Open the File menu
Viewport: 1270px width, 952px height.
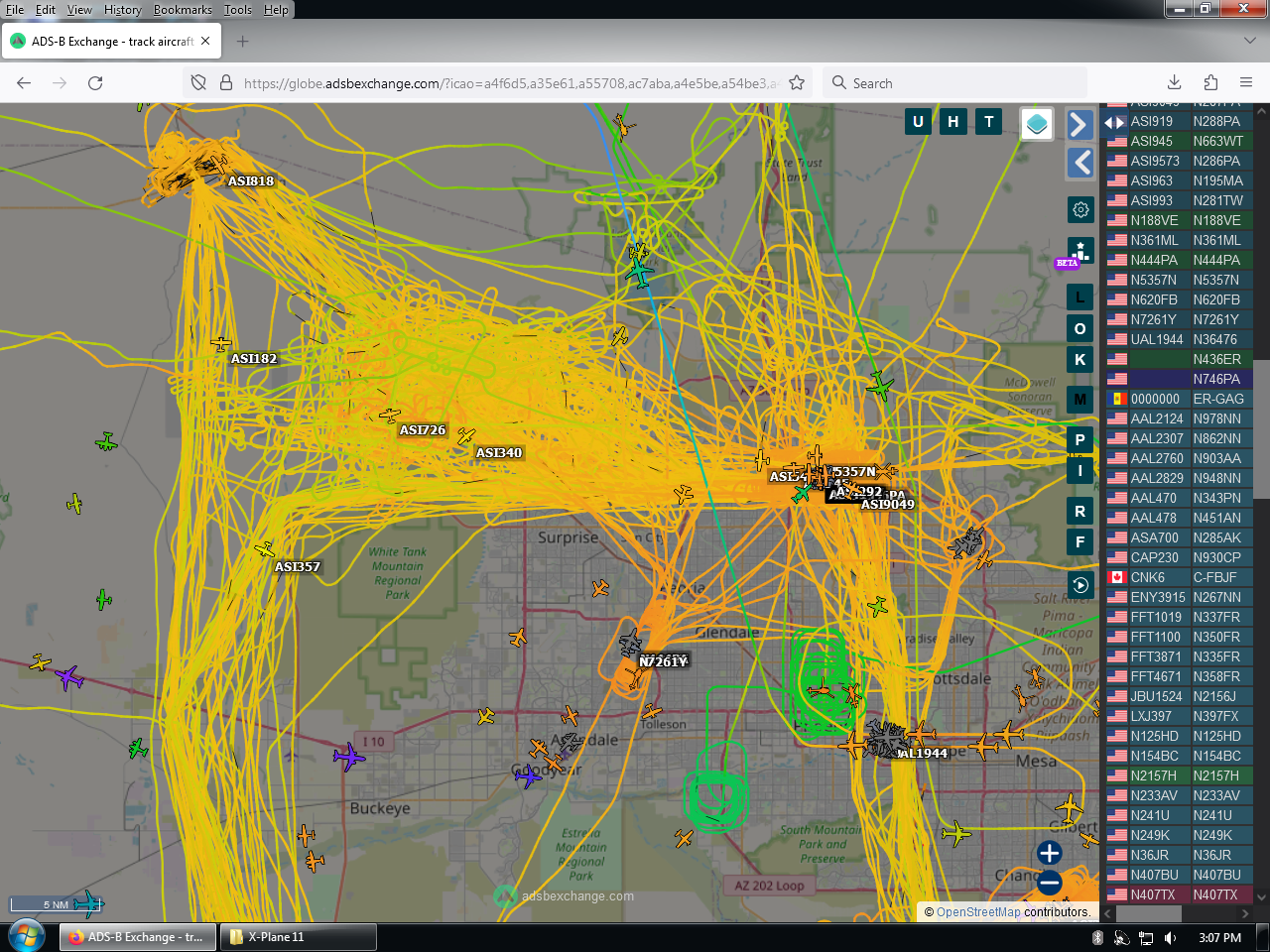click(x=15, y=10)
